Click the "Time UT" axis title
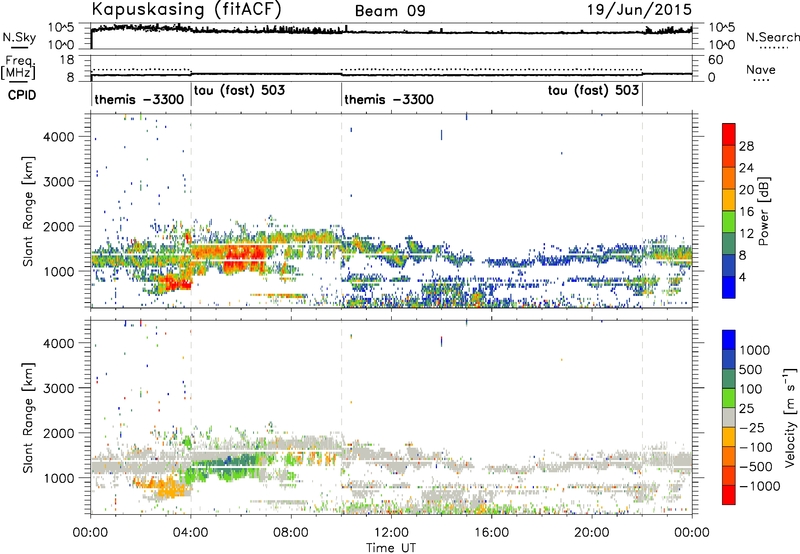This screenshot has height=554, width=800. 391,548
